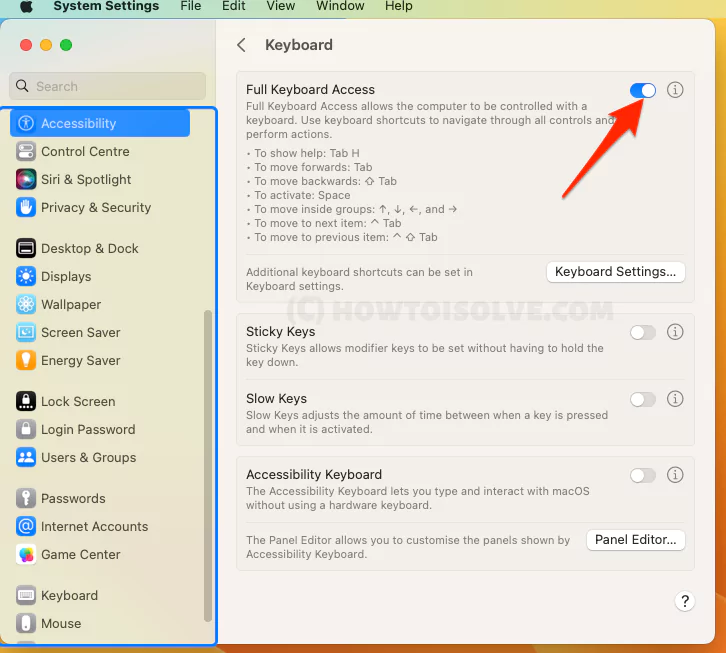Click the Game Center icon

(x=26, y=554)
